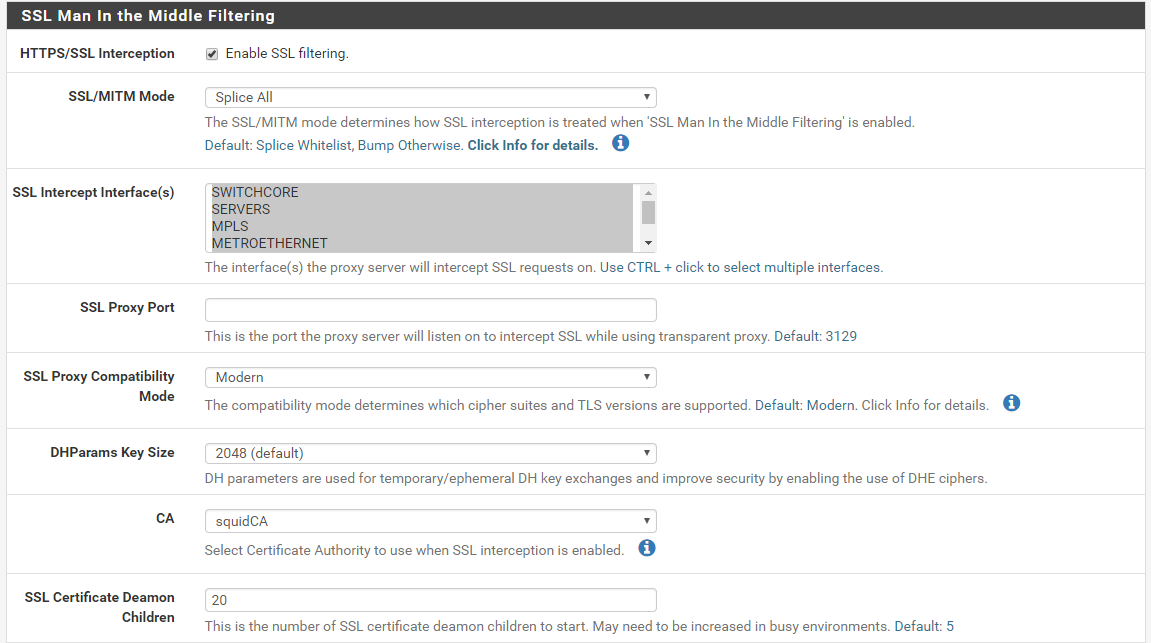Choose MPLS in SSL Intercept Interfaces

(230, 226)
